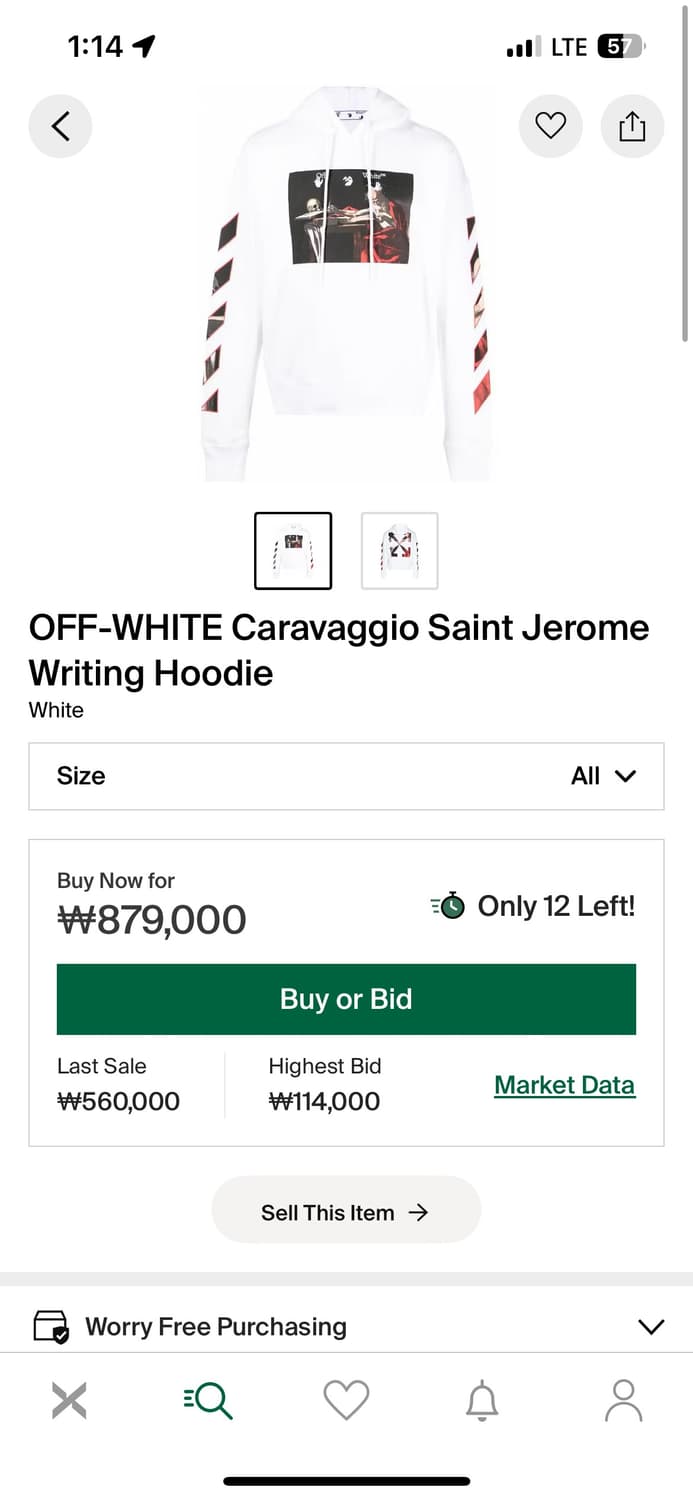Tap the Worry Free Purchasing shield icon
Screen dimensions: 693x1500
pyautogui.click(x=51, y=1328)
